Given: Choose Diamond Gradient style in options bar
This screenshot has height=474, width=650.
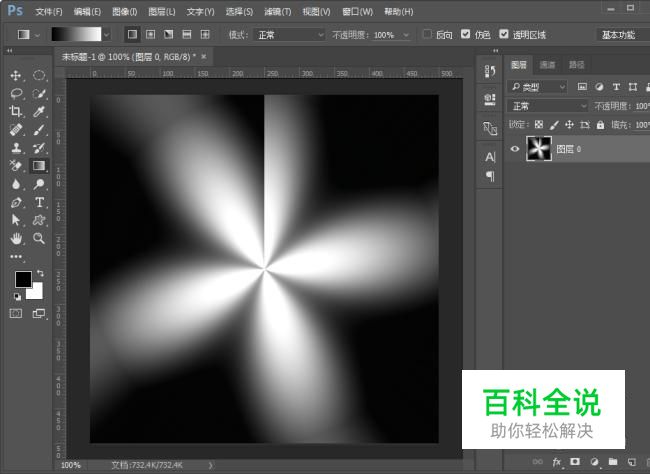Looking at the screenshot, I should [x=205, y=34].
